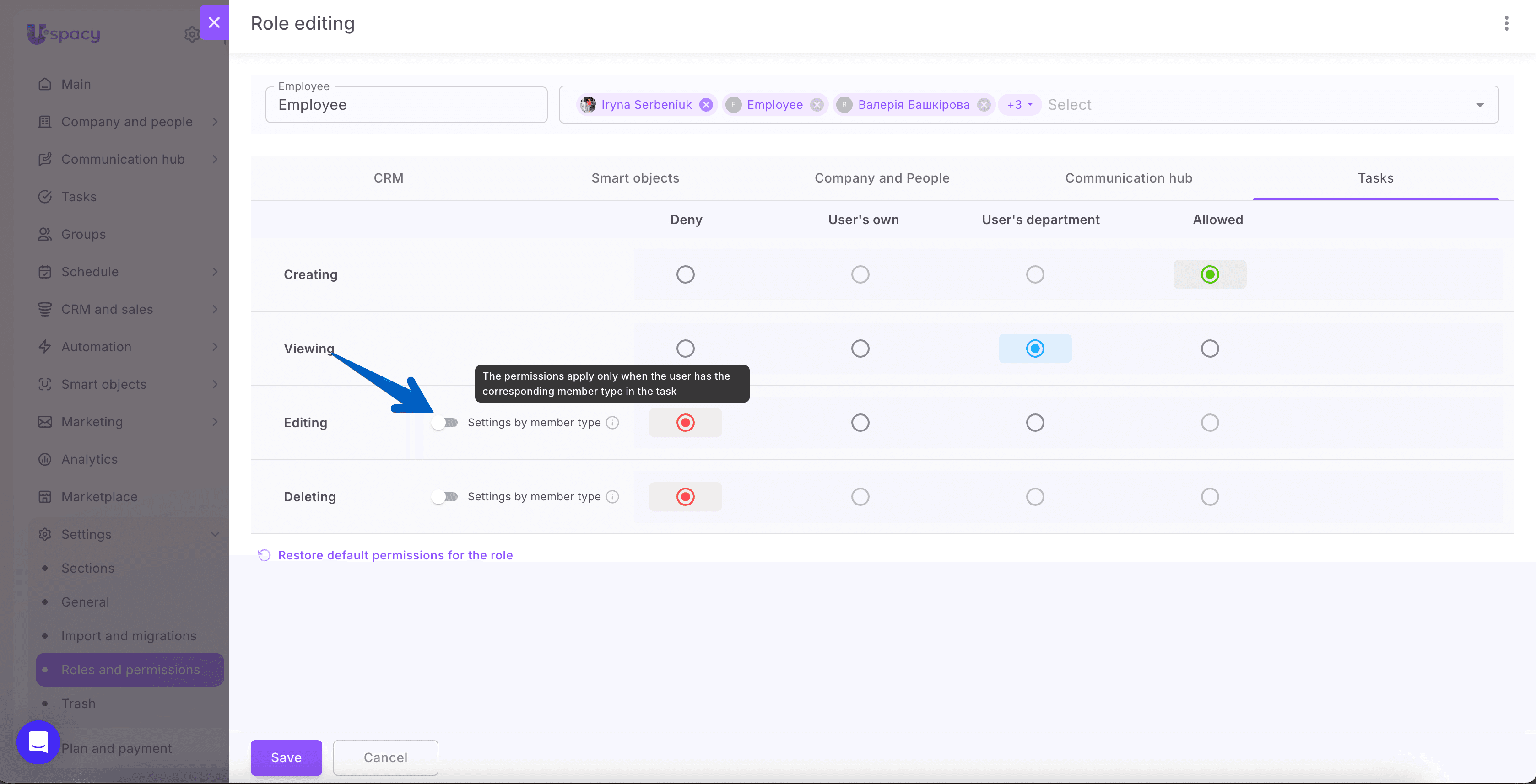Click the Employee role name field

[x=407, y=105]
